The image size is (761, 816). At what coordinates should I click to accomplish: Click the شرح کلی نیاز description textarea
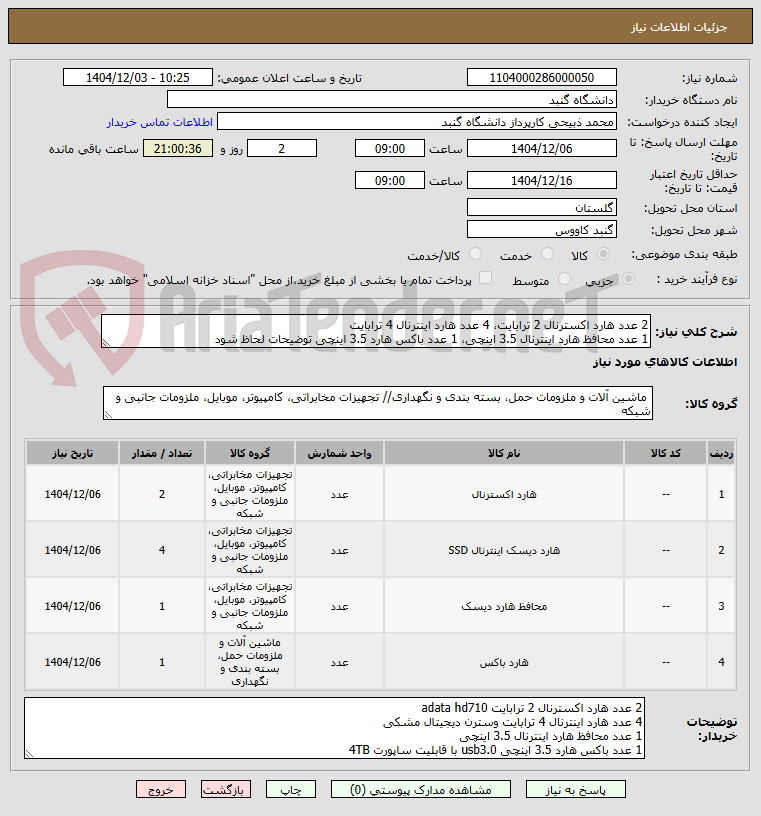[376, 332]
